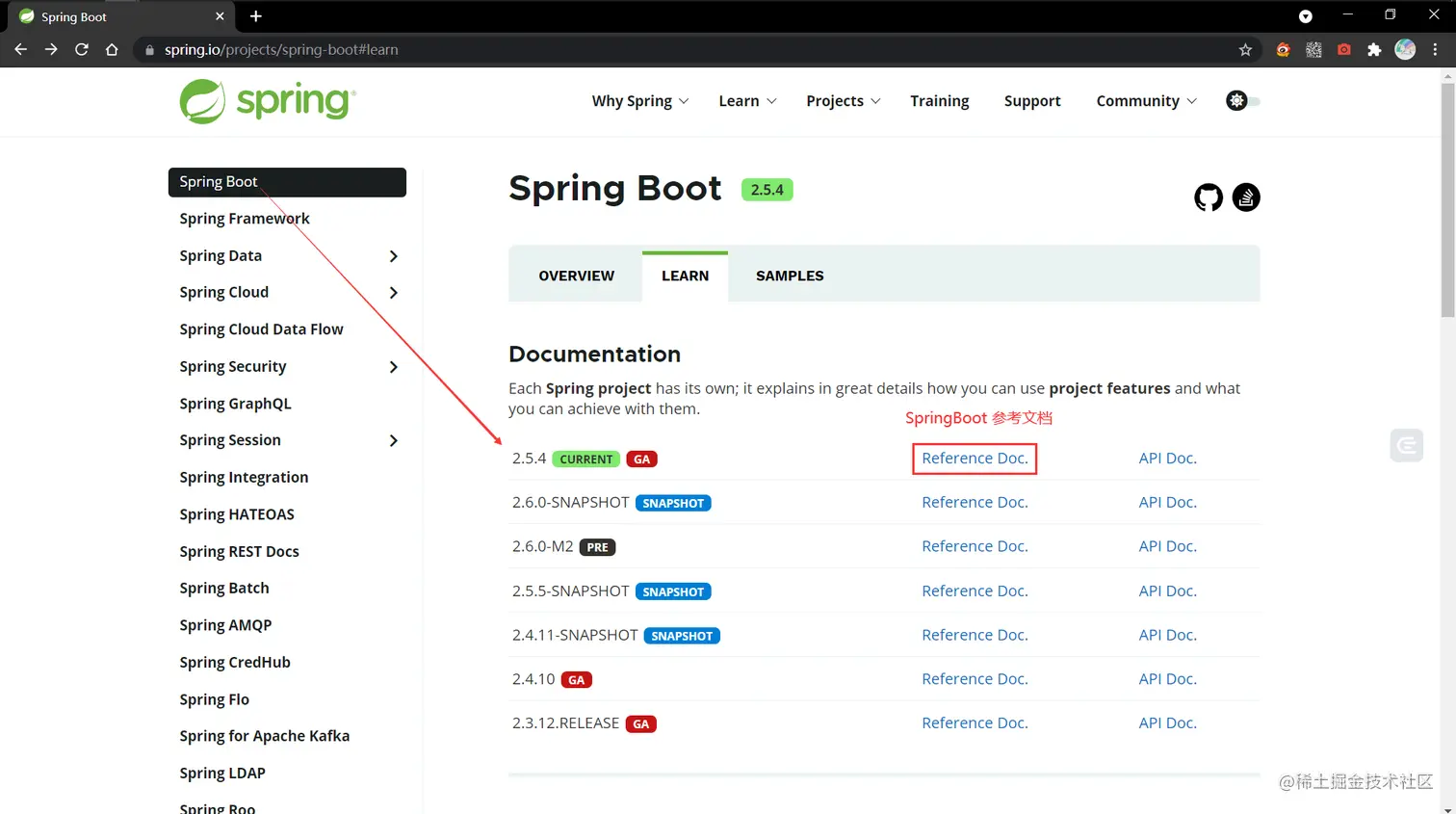The width and height of the screenshot is (1456, 814).
Task: Open Spring for Apache Kafka project
Action: pyautogui.click(x=265, y=736)
